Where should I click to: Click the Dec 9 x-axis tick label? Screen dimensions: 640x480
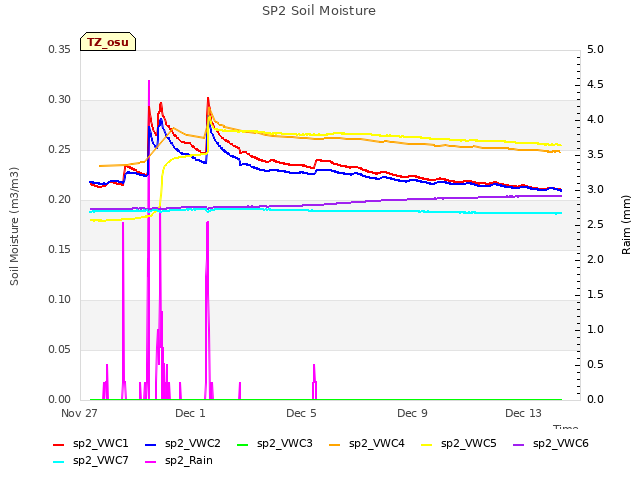[412, 413]
